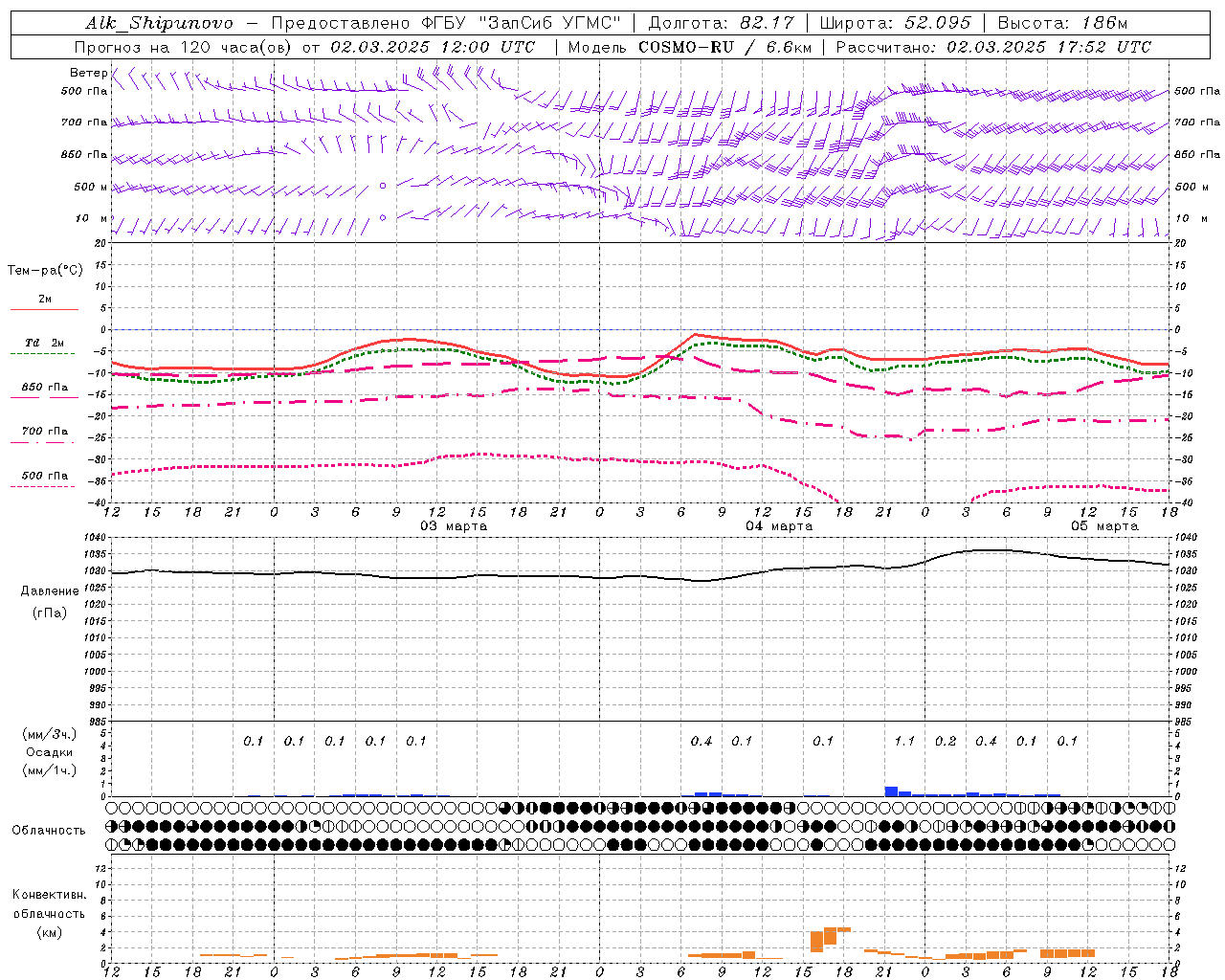The width and height of the screenshot is (1225, 980).
Task: Click the '05 марта' date label
Action: (x=1104, y=526)
